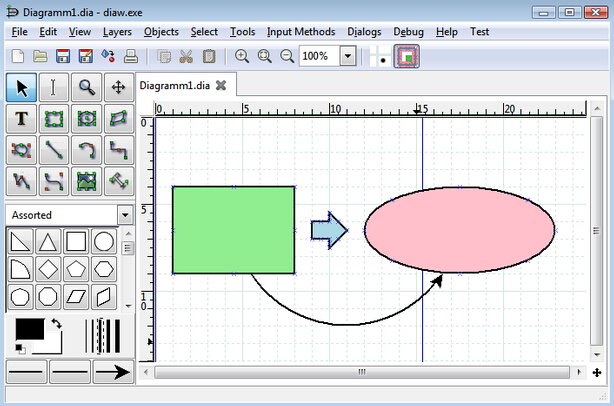Click the horizontal scrollbar thumb
614x406 pixels.
pyautogui.click(x=362, y=372)
